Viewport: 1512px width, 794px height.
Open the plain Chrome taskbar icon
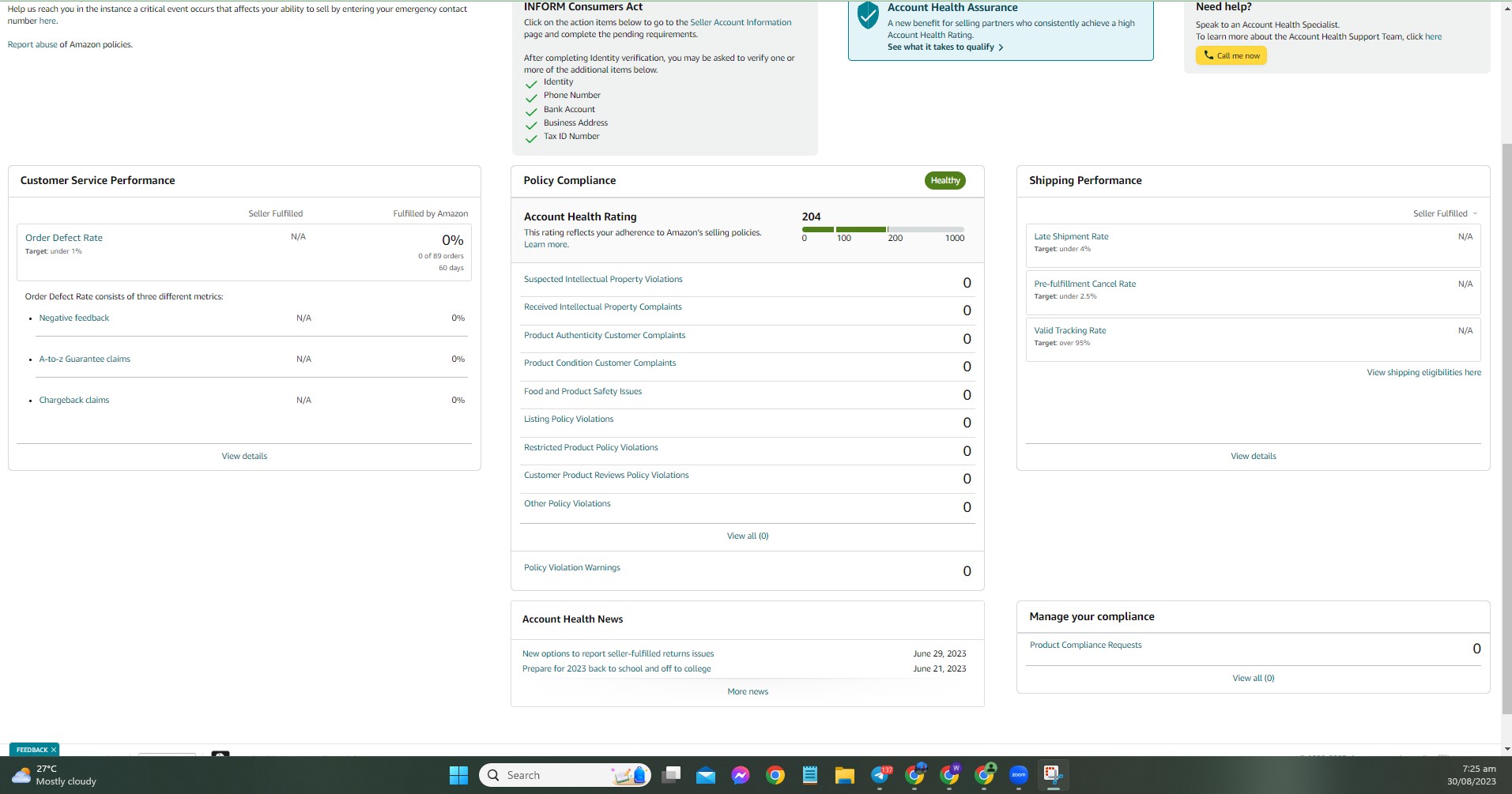tap(775, 775)
